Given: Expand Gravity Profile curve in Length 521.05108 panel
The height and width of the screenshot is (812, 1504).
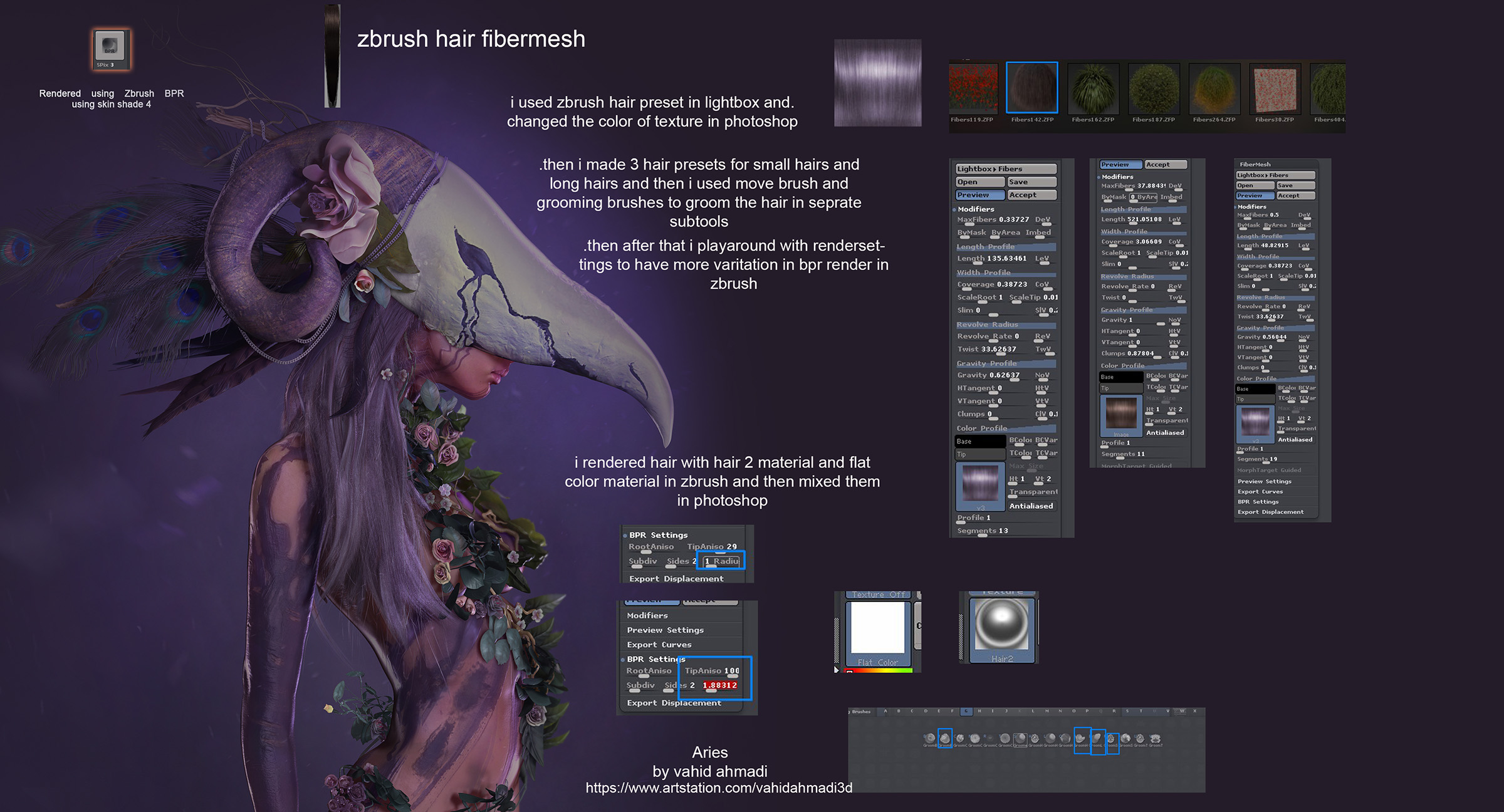Looking at the screenshot, I should (x=1143, y=310).
